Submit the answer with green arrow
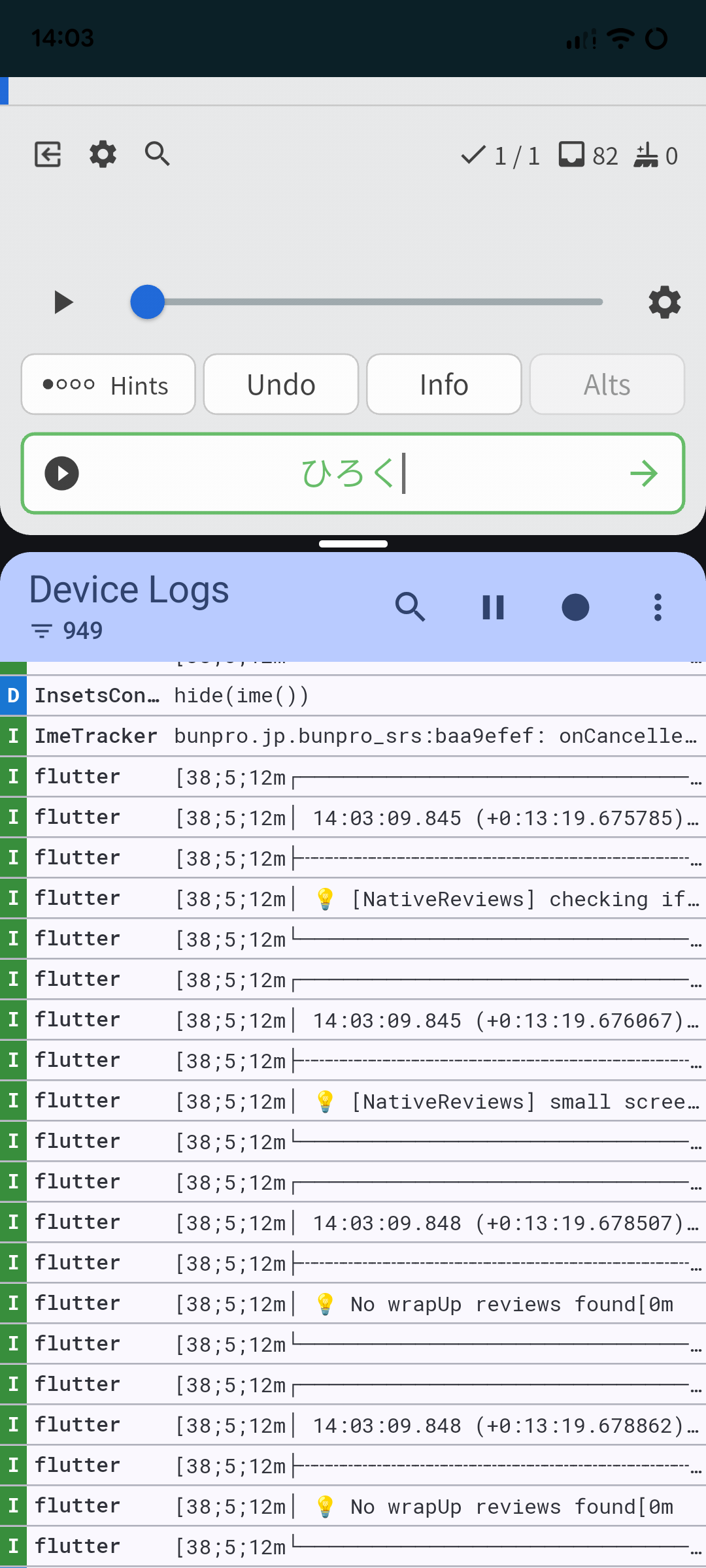The image size is (706, 1568). (x=644, y=474)
